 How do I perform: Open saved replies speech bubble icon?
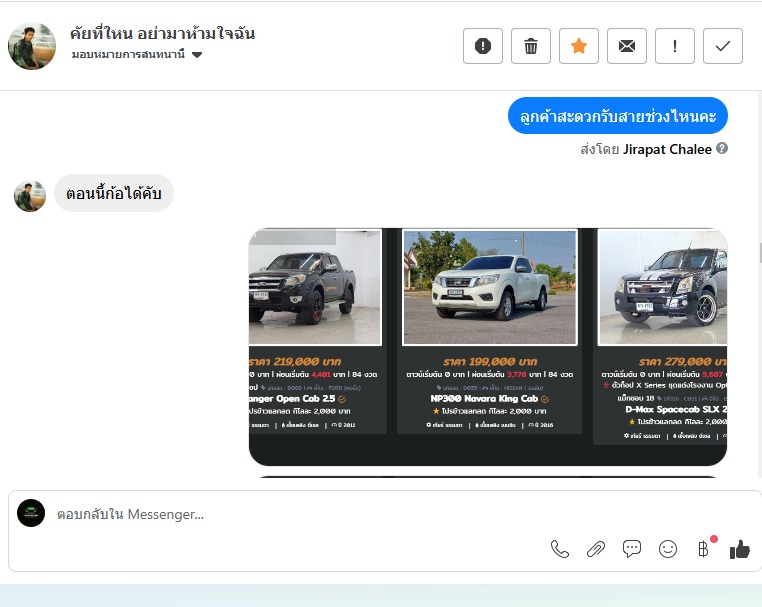632,549
